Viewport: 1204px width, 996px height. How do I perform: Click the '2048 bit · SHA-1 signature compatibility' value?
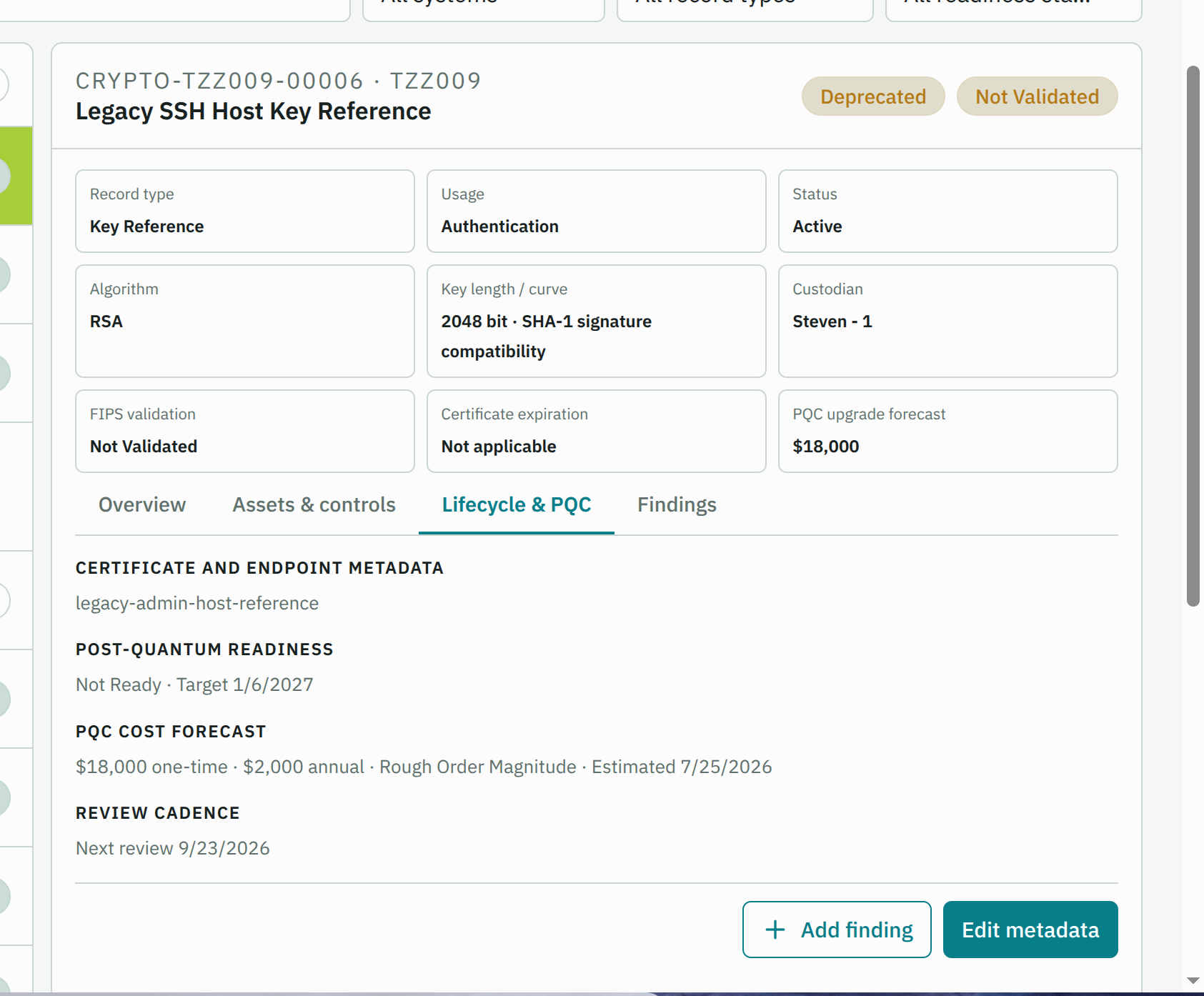[546, 337]
